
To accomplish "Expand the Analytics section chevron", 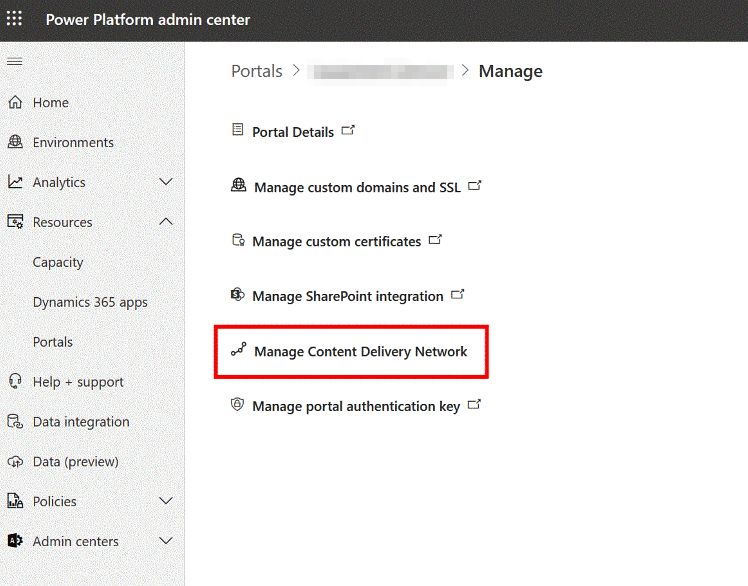I will coord(166,182).
